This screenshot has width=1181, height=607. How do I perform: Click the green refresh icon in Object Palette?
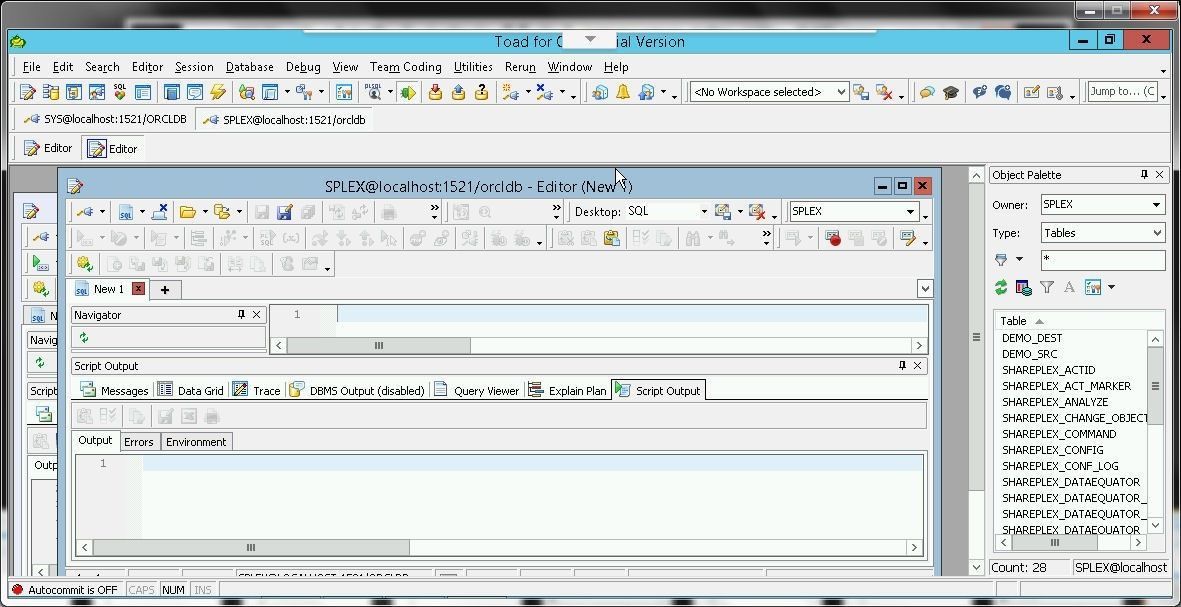coord(1001,287)
